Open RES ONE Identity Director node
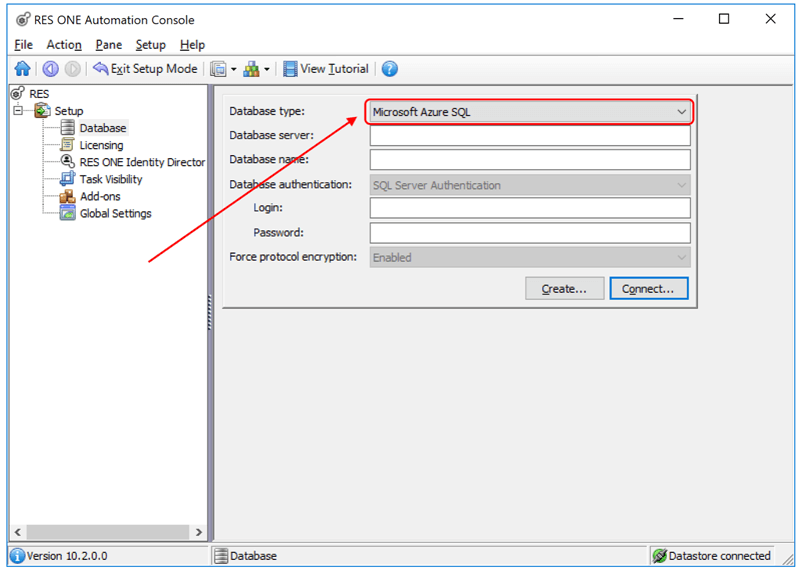This screenshot has width=800, height=571. coord(142,162)
